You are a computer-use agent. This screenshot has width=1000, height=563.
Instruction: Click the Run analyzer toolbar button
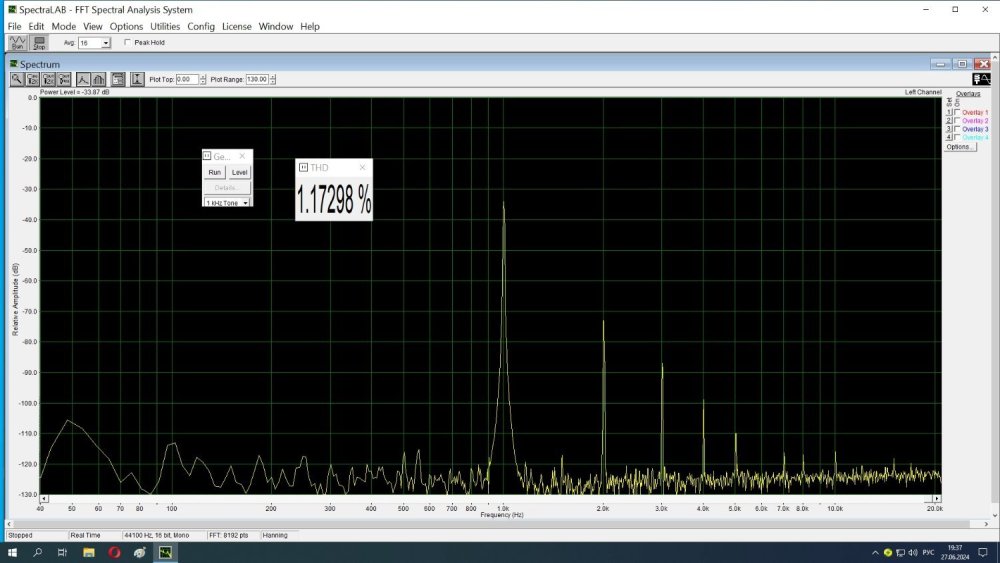pyautogui.click(x=17, y=43)
